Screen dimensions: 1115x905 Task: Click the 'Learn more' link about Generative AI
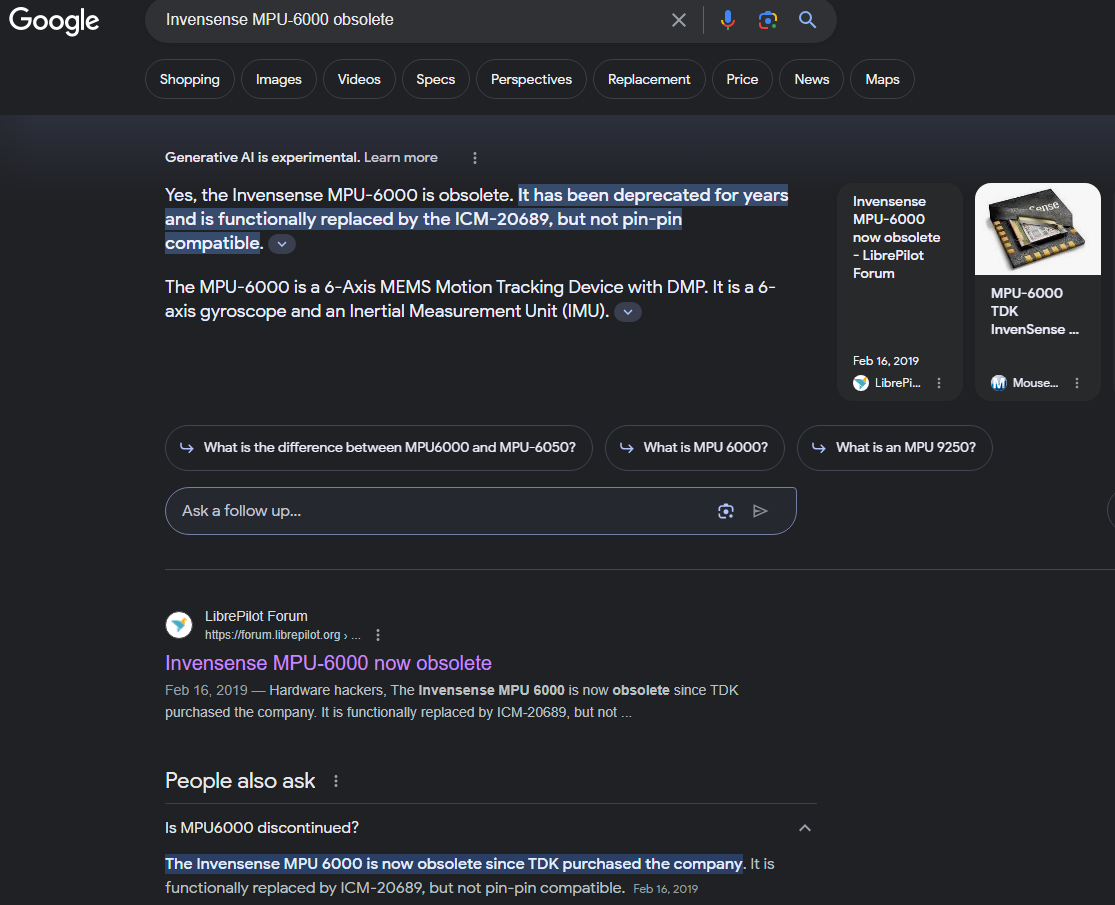(400, 158)
